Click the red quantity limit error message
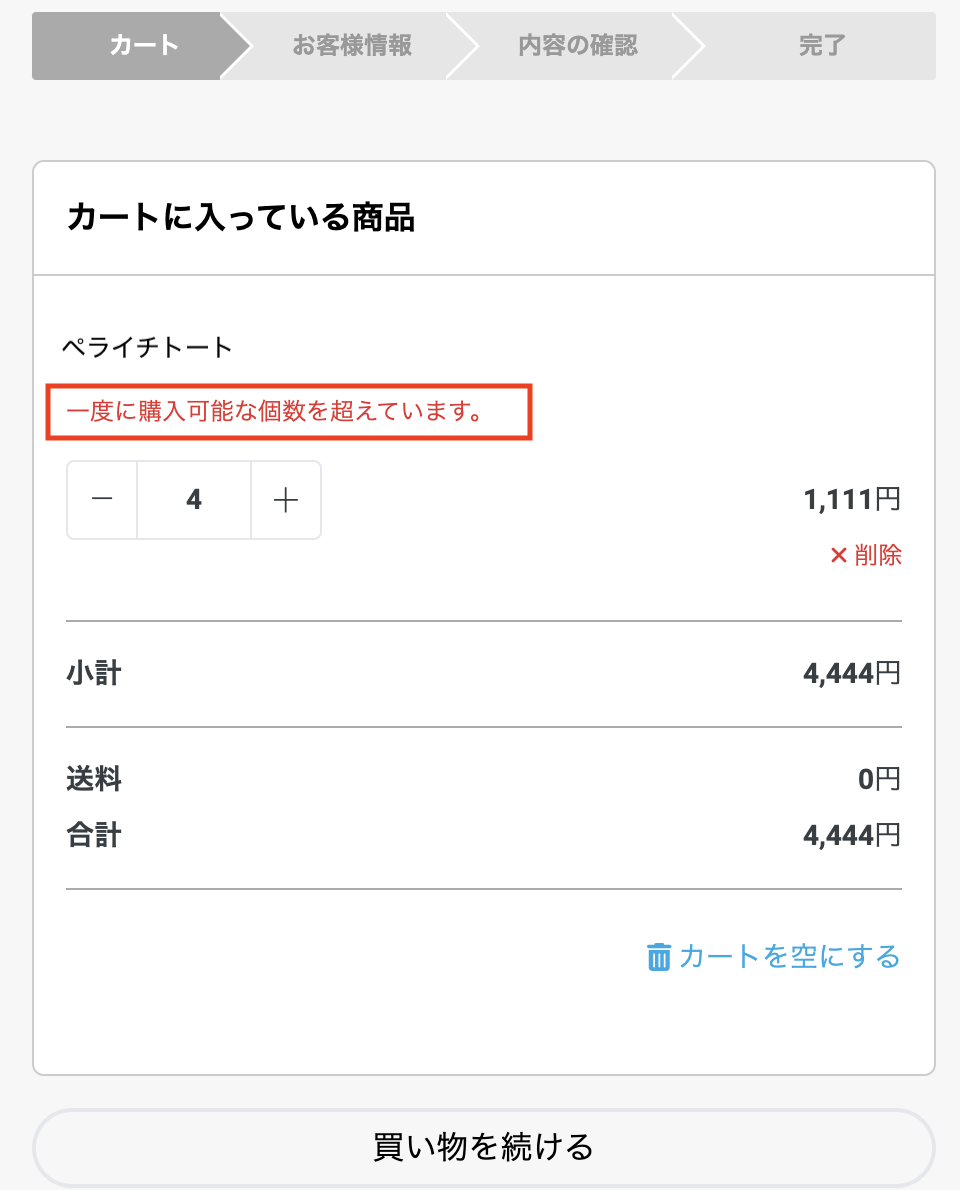This screenshot has height=1190, width=960. [x=274, y=411]
